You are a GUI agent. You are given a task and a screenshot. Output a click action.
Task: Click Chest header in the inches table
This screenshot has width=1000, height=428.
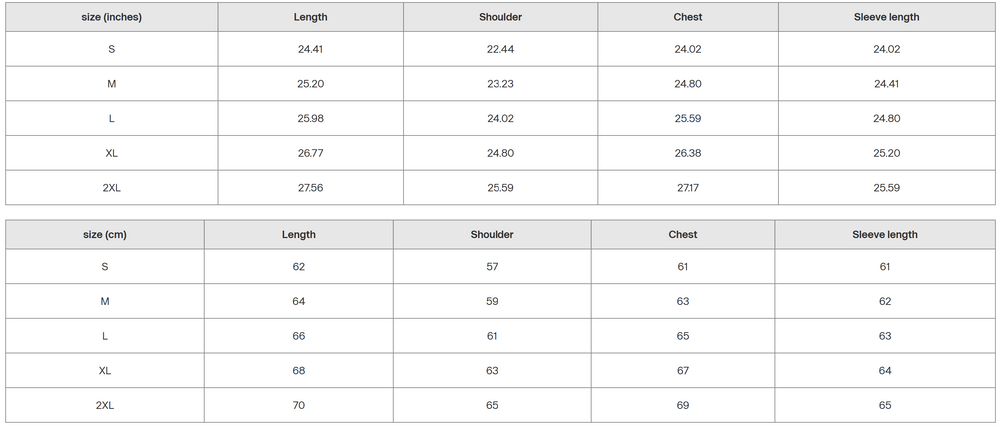[x=688, y=17]
